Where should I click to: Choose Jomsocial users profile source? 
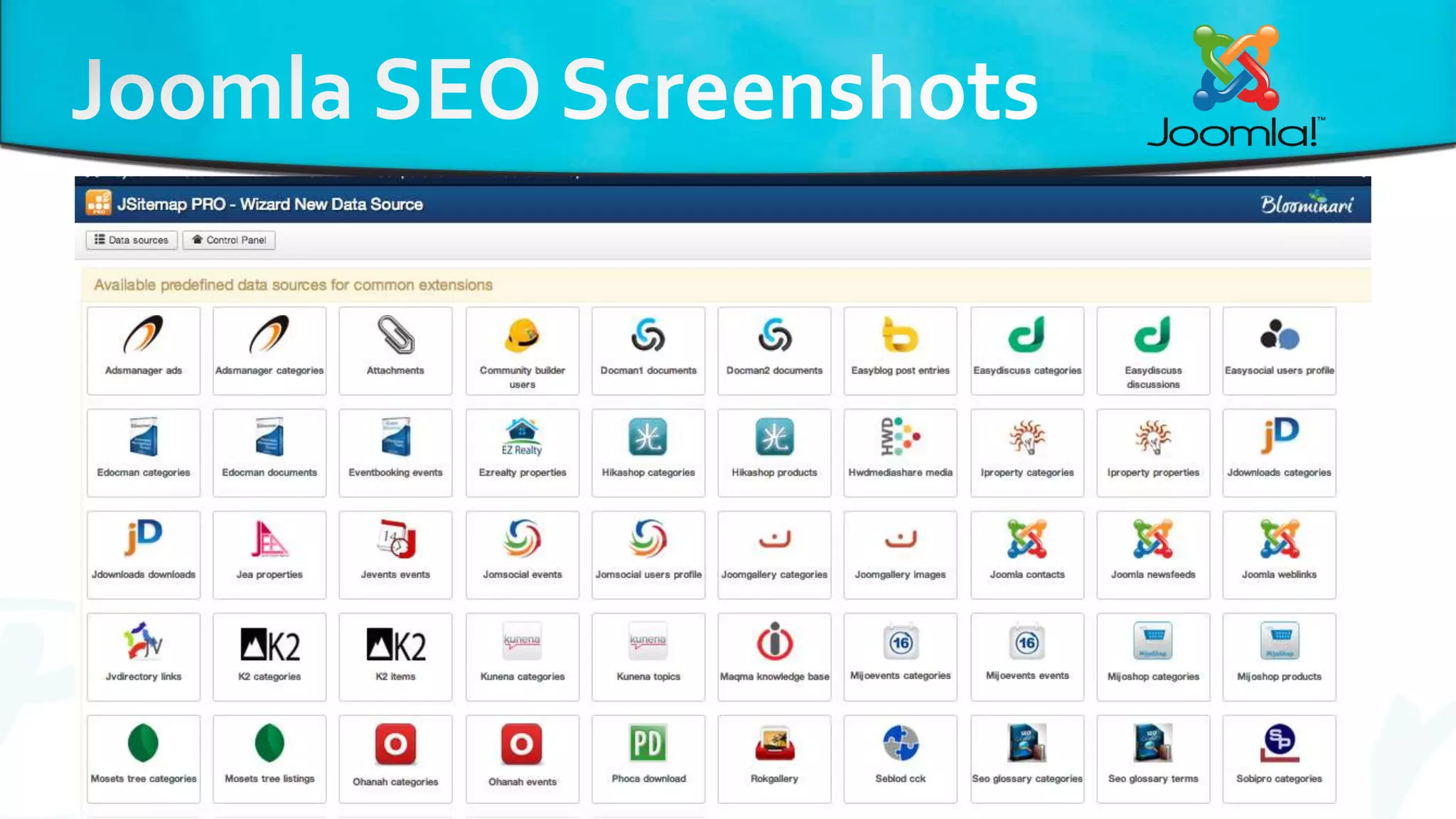coord(648,555)
